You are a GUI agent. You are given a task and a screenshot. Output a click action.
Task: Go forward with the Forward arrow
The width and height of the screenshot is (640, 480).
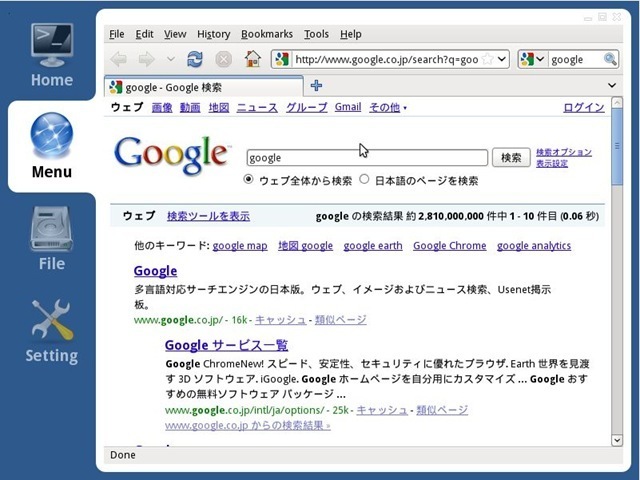click(x=147, y=60)
